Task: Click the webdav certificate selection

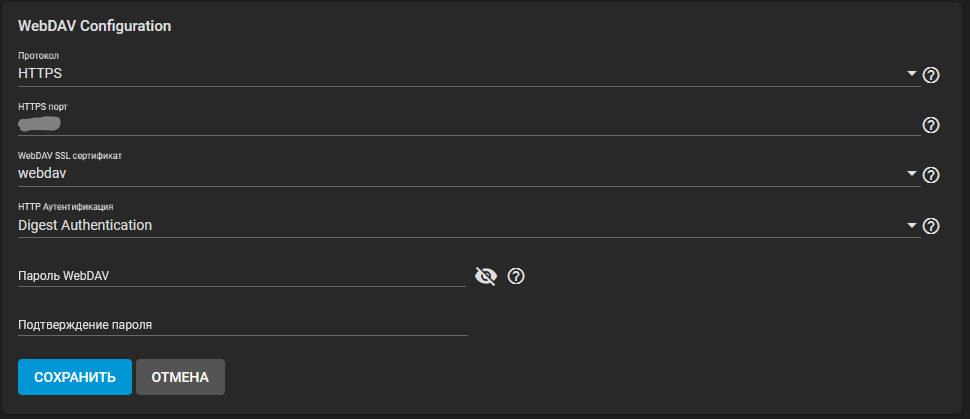Action: [42, 174]
